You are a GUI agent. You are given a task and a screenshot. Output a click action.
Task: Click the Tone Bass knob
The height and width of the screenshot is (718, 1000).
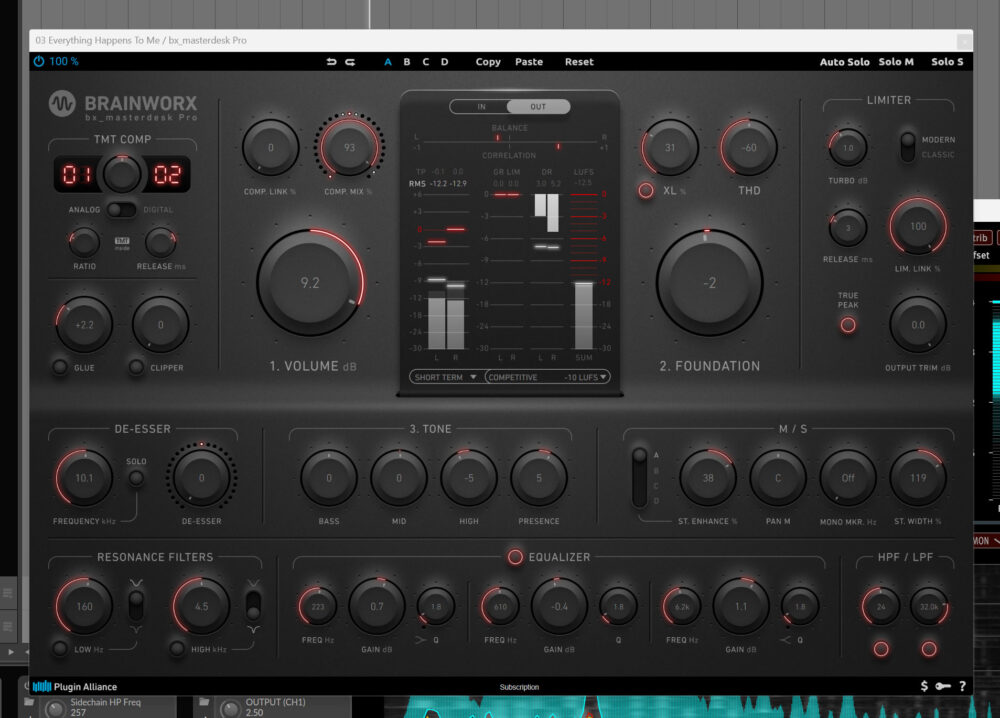tap(329, 478)
